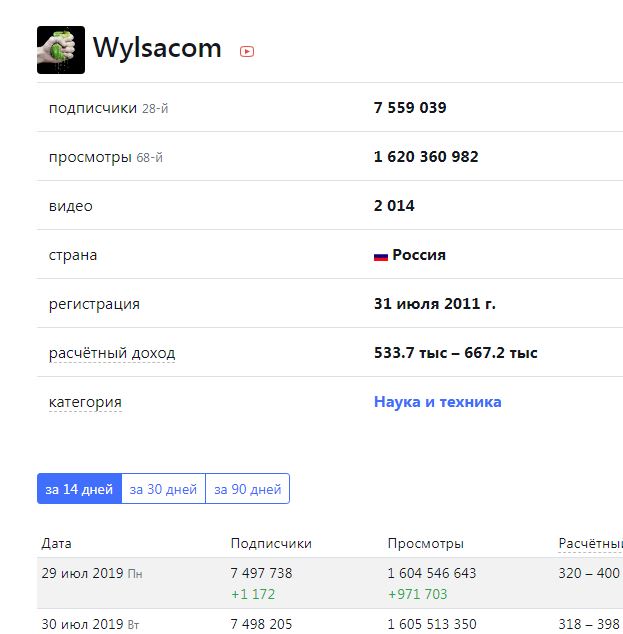
Task: Click the 'Расчётны' column header in the table
Action: [590, 544]
